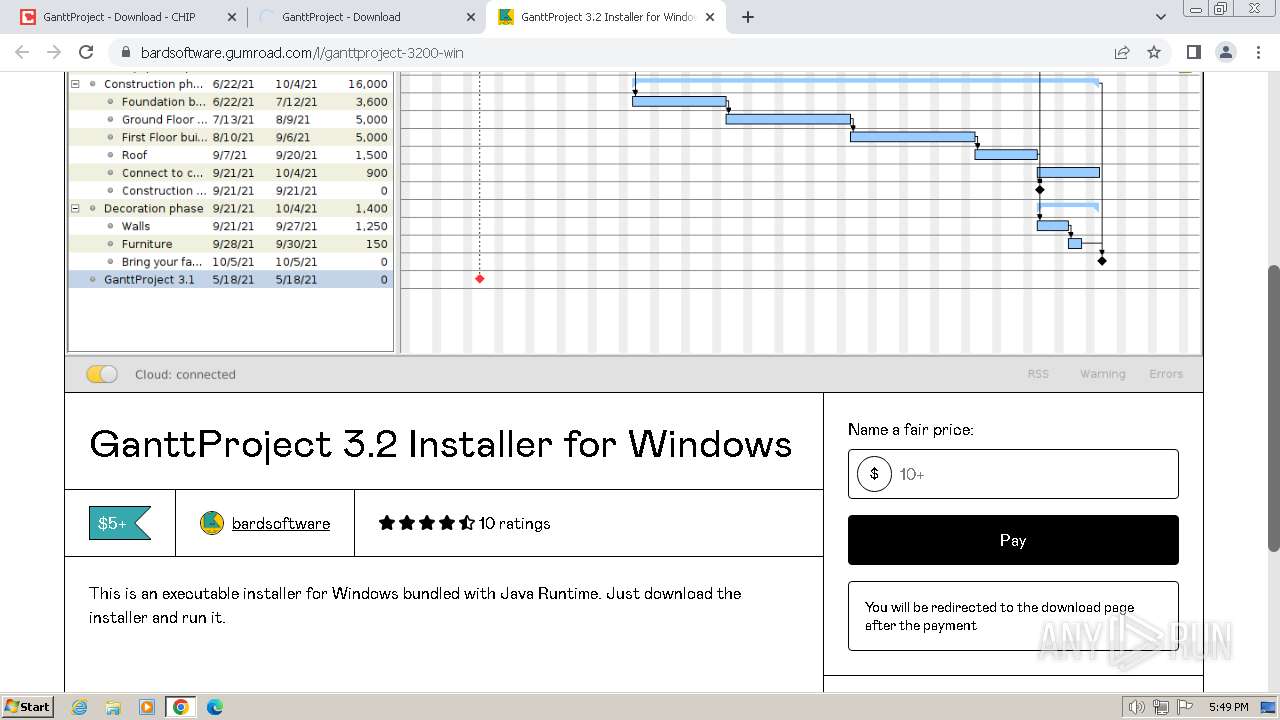Image resolution: width=1280 pixels, height=720 pixels.
Task: Click the Chrome taskbar icon
Action: [180, 707]
